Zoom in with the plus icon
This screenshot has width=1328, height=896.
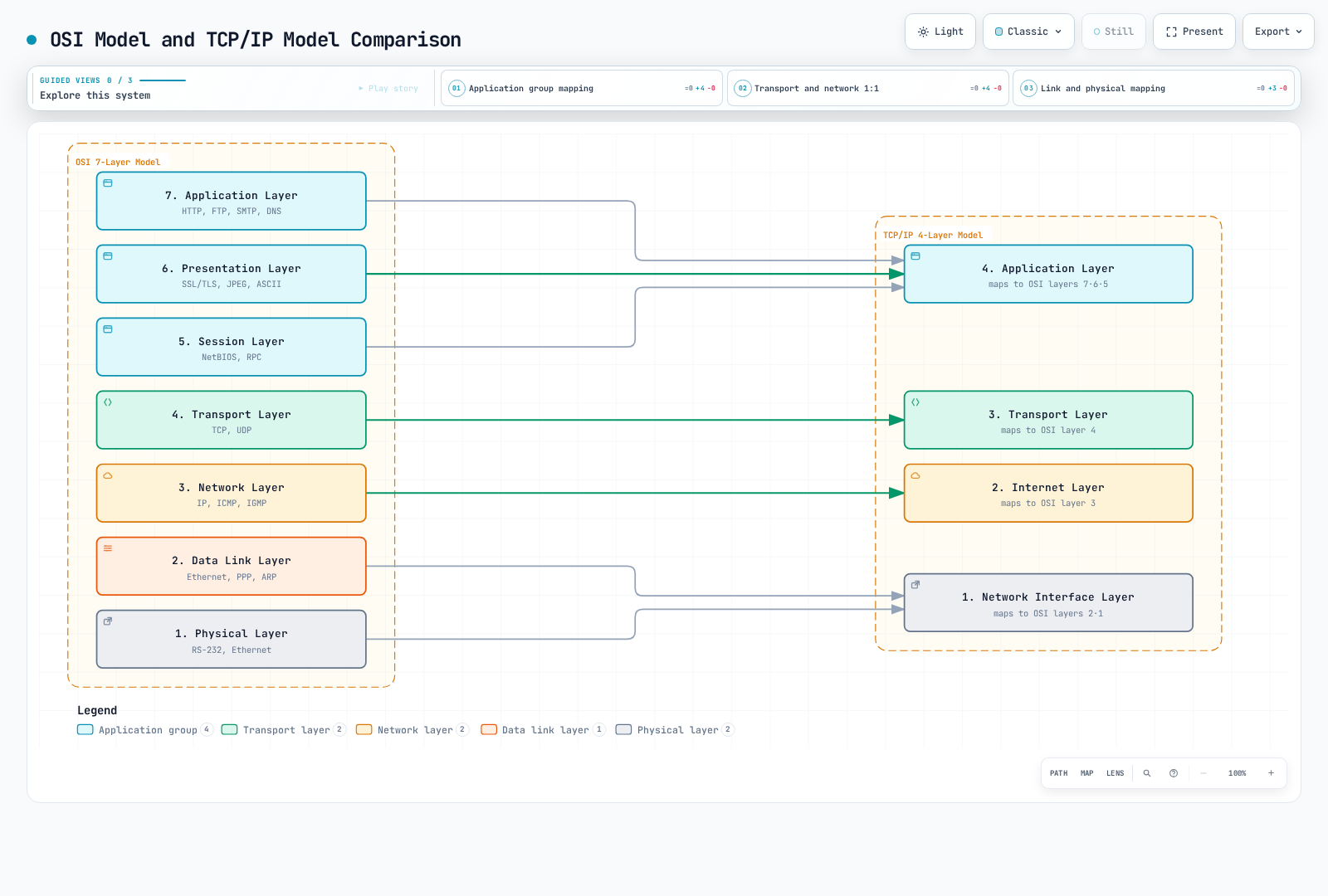[1271, 773]
